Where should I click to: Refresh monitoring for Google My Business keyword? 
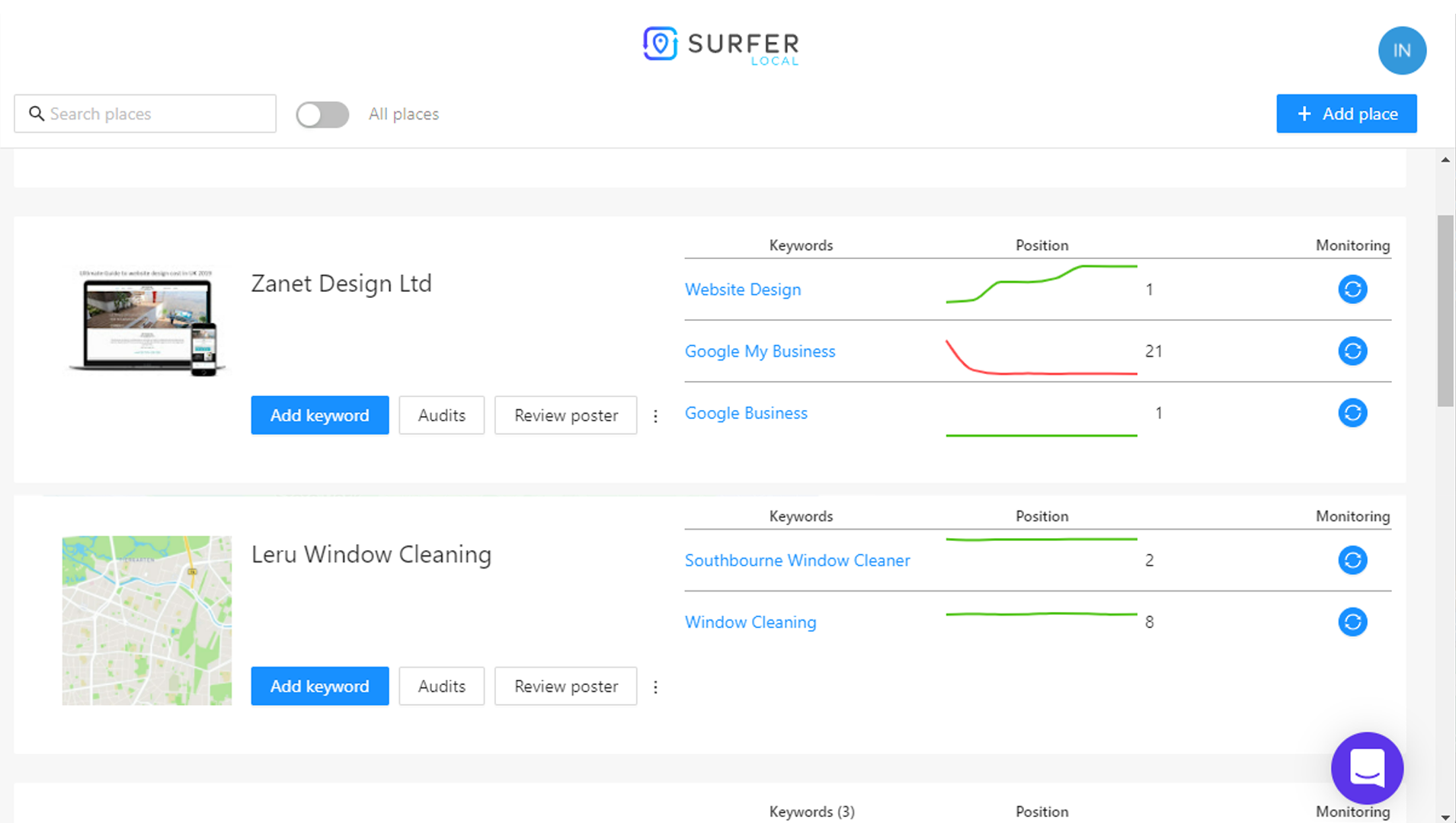[x=1352, y=351]
